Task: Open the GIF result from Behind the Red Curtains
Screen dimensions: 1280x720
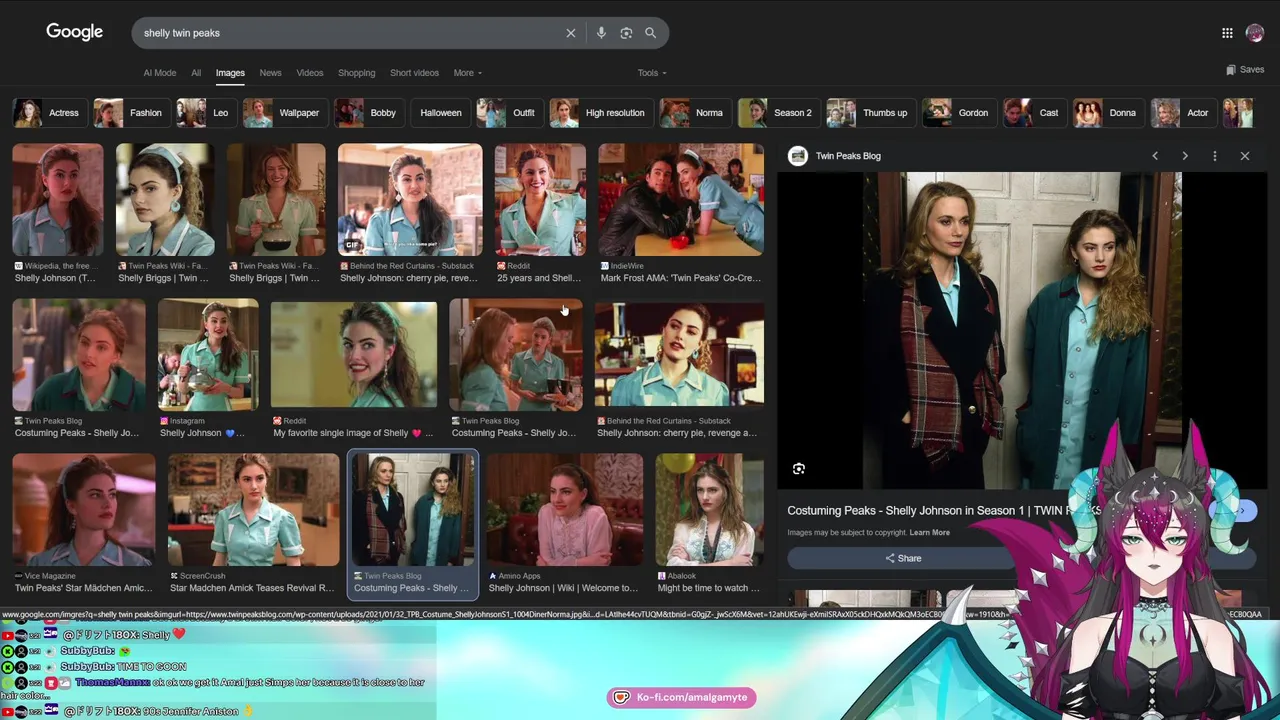Action: (x=410, y=200)
